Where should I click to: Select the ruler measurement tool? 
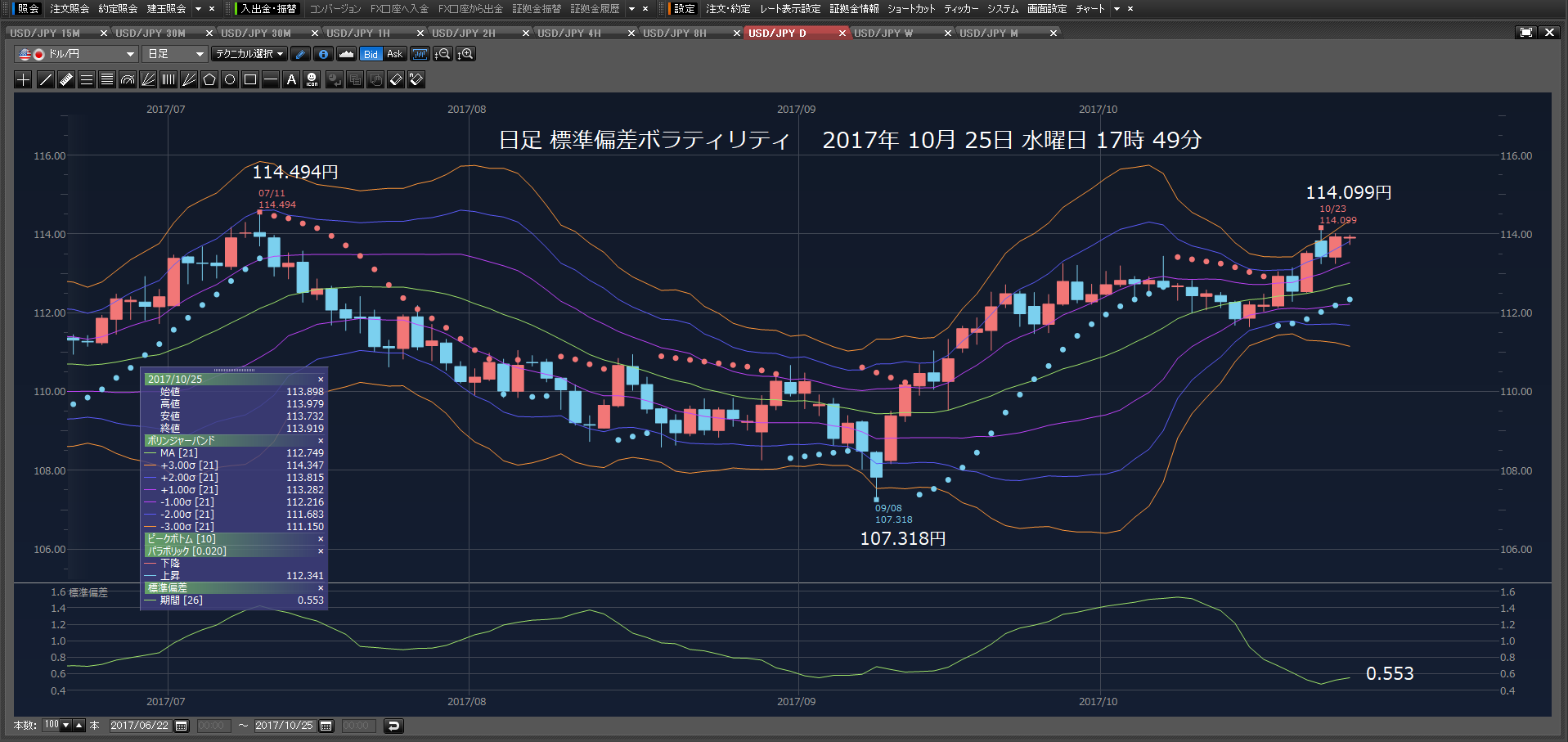pos(66,79)
